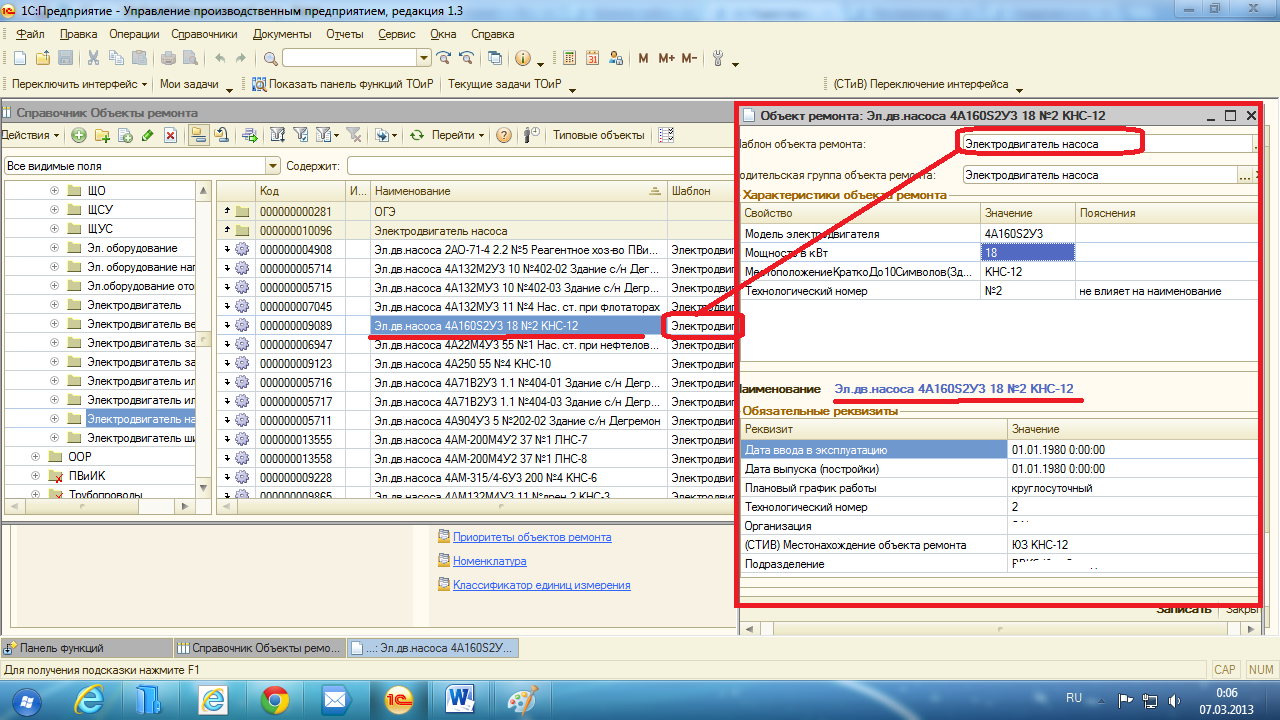
Task: Expand the ЩСУ tree folder
Action: click(54, 210)
